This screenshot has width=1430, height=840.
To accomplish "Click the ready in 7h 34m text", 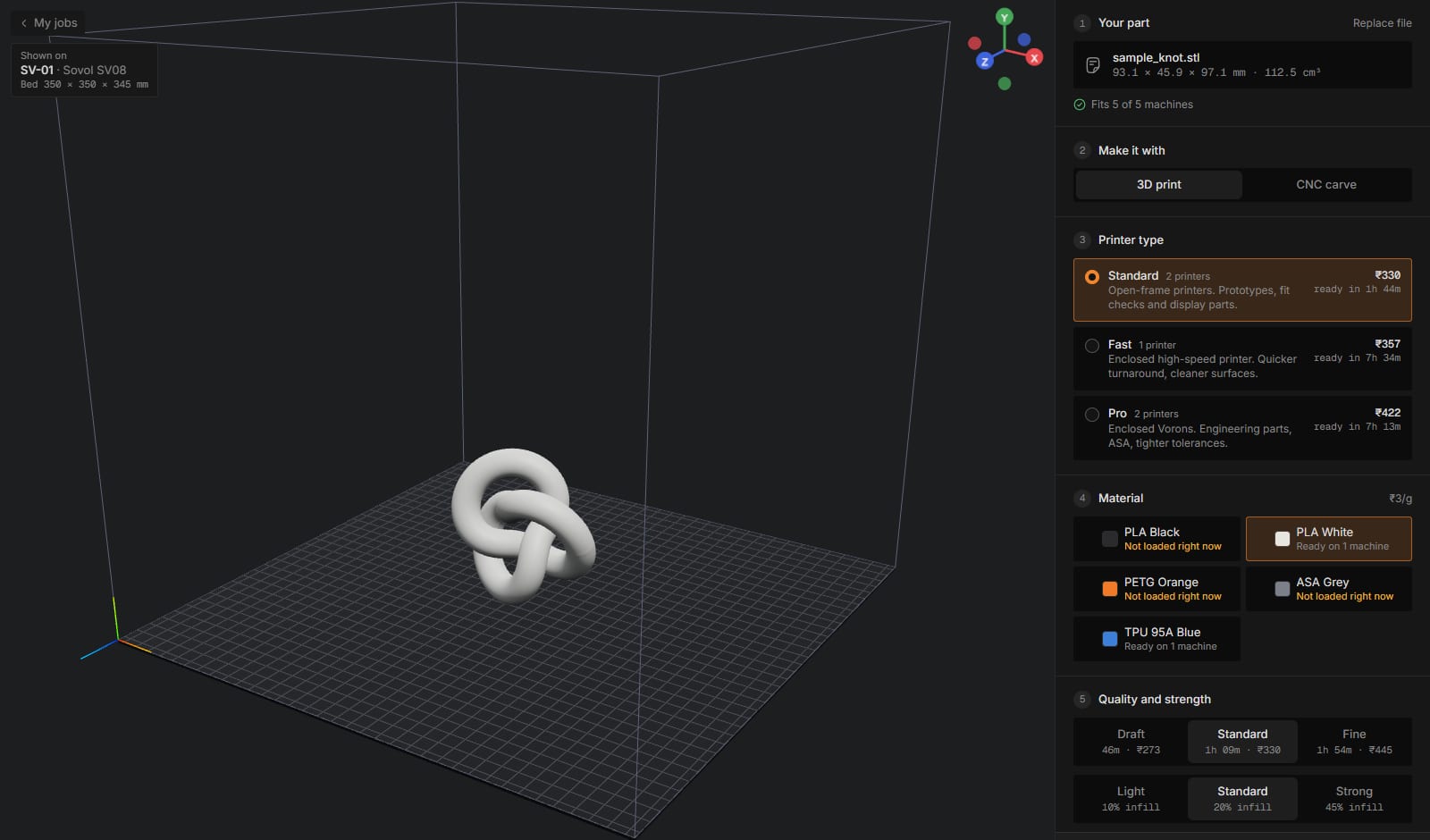I will coord(1357,358).
